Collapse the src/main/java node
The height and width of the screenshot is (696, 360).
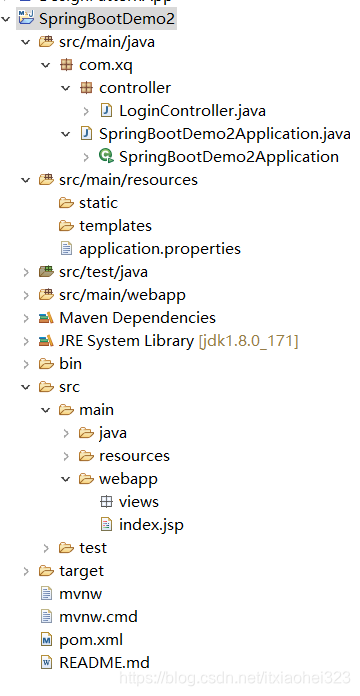(26, 42)
